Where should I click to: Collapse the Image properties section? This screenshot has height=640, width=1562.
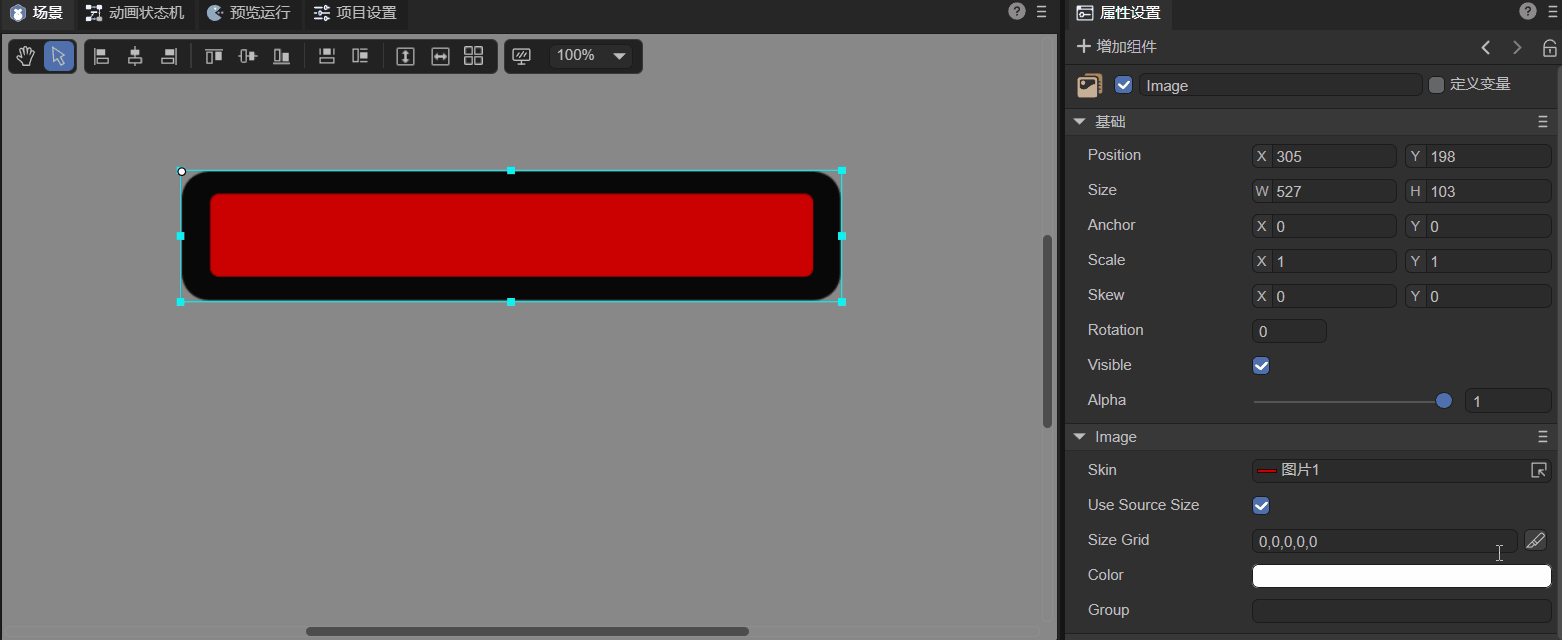(x=1080, y=437)
